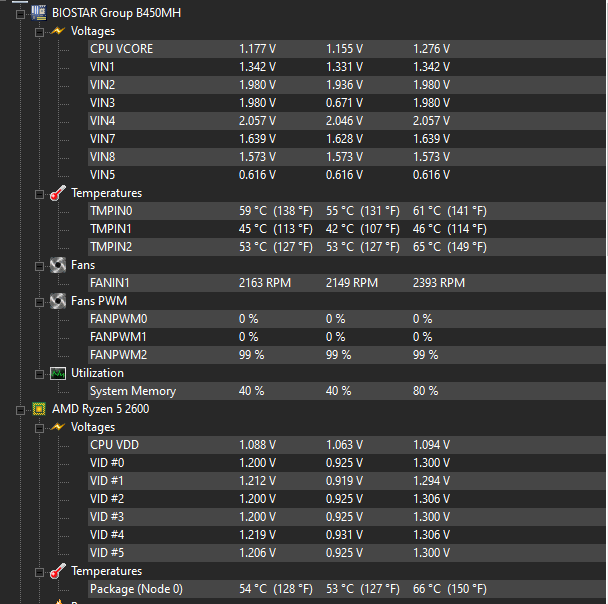Image resolution: width=608 pixels, height=604 pixels.
Task: Click the 2393 RPM max fan value
Action: [x=439, y=283]
